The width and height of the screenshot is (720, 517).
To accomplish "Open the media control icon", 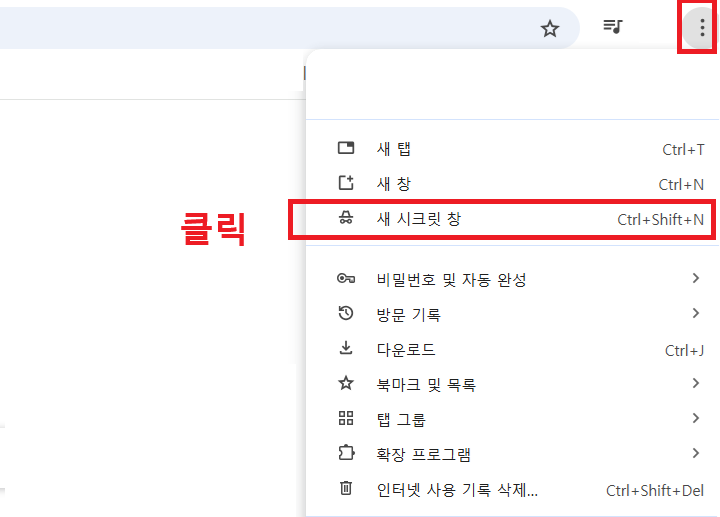I will [x=613, y=26].
